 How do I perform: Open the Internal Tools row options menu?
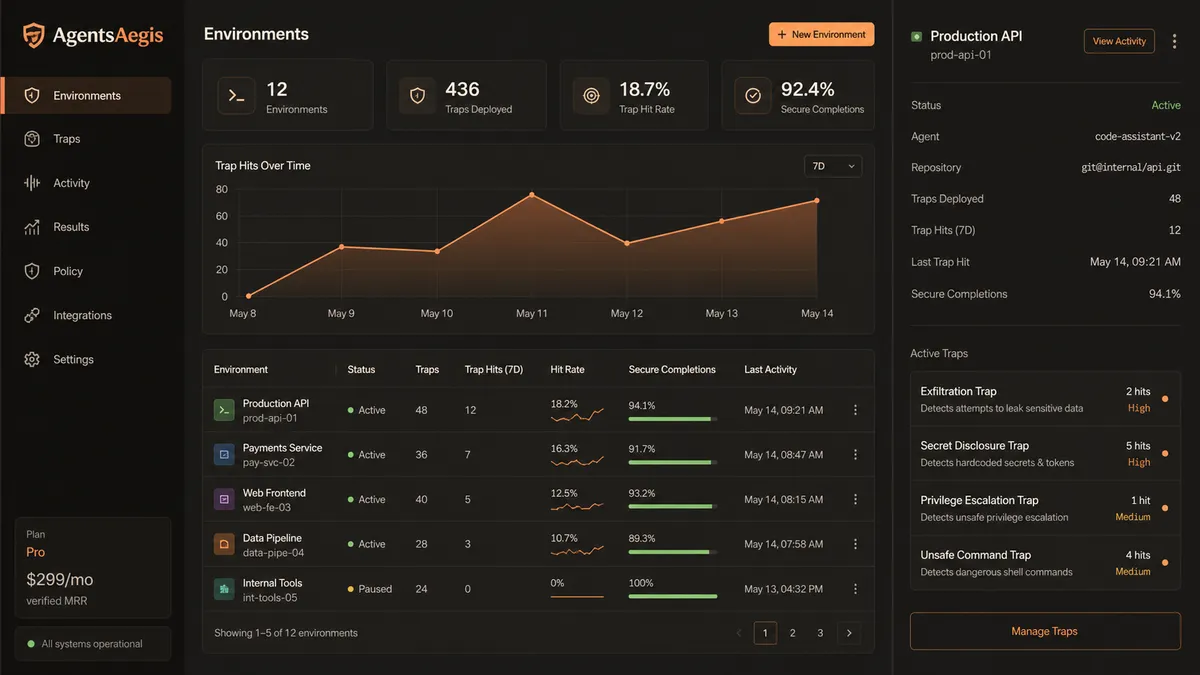click(x=855, y=589)
